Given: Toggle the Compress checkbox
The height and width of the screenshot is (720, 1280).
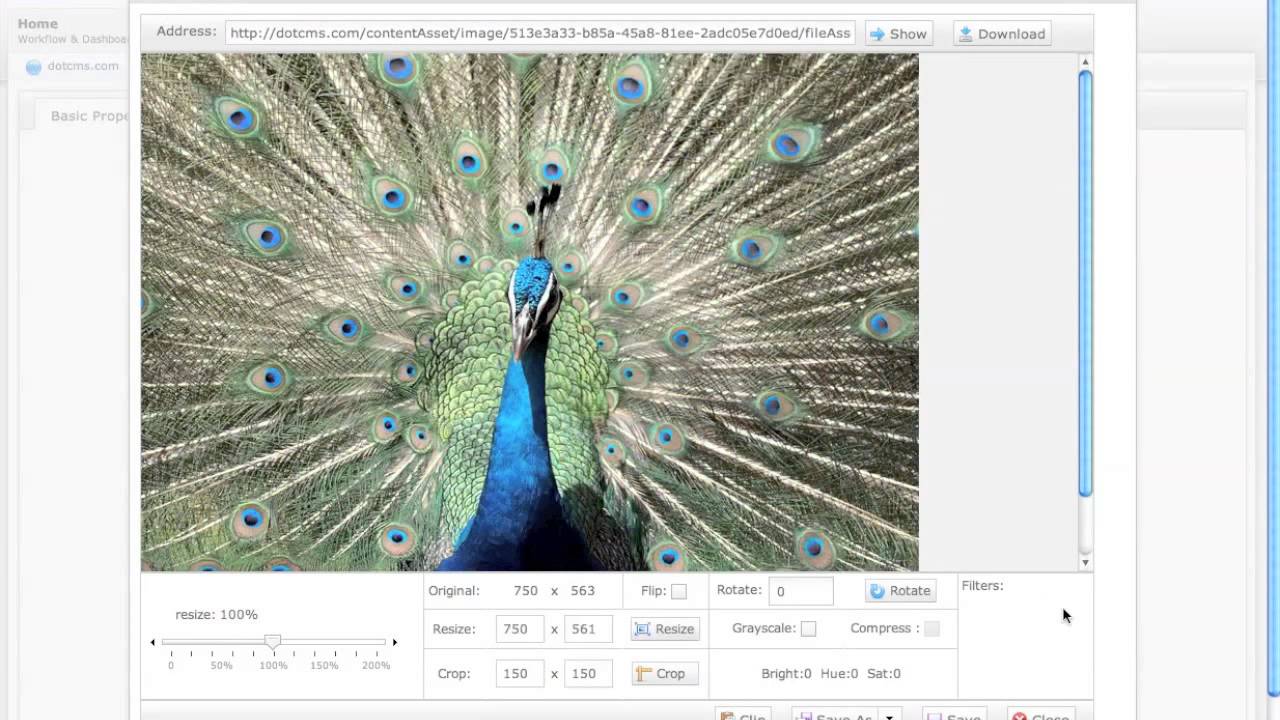Looking at the screenshot, I should (932, 629).
